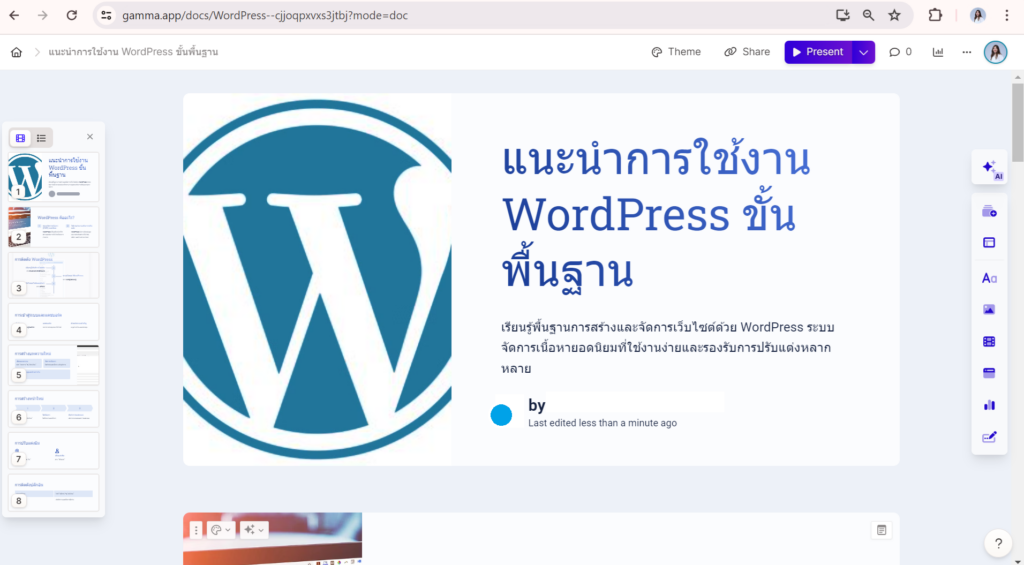This screenshot has width=1024, height=565.
Task: Open the card style palette dropdown
Action: [221, 530]
